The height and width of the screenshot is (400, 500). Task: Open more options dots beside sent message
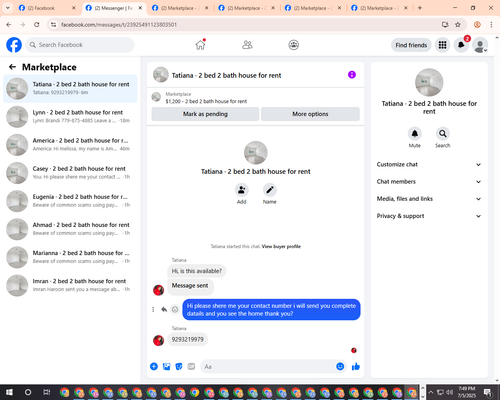153,309
